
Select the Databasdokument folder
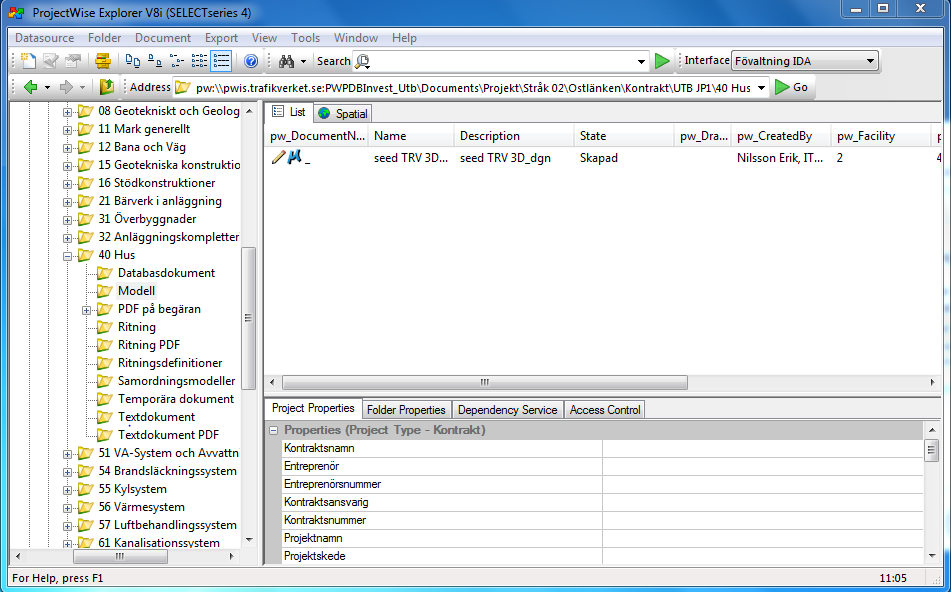(166, 273)
